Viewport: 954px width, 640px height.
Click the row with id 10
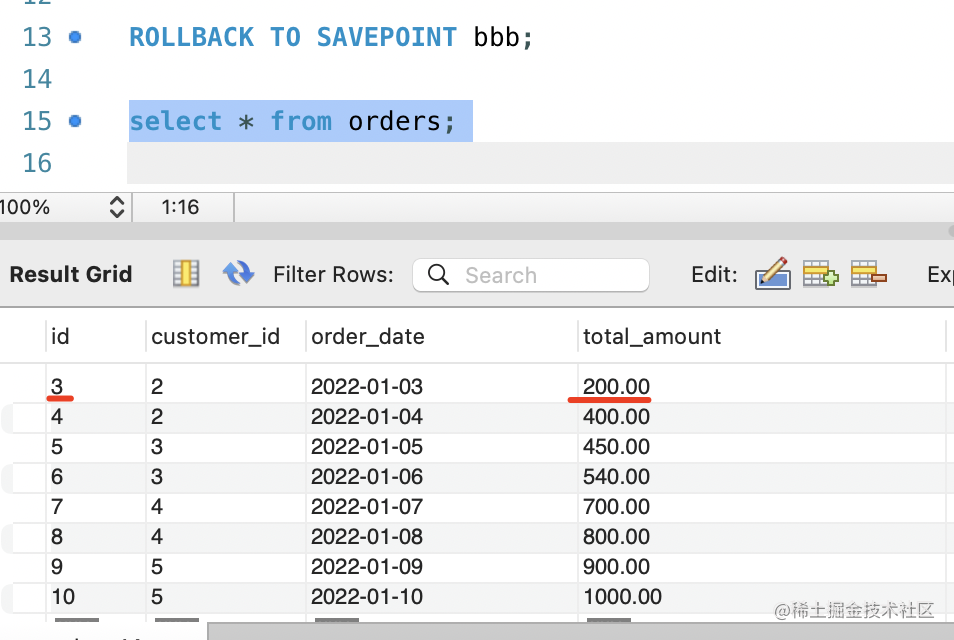click(63, 597)
